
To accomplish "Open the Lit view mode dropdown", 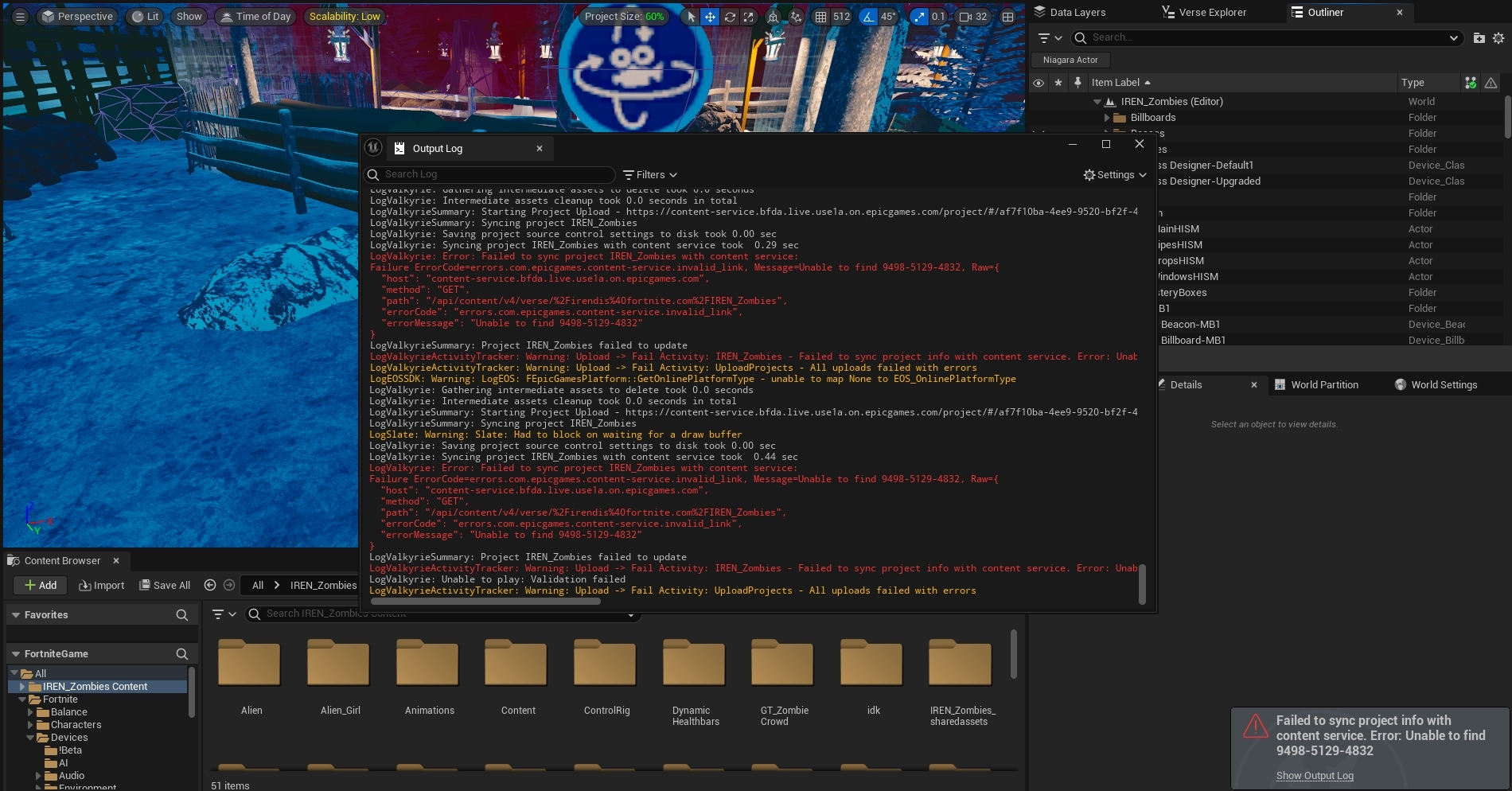I will click(146, 17).
